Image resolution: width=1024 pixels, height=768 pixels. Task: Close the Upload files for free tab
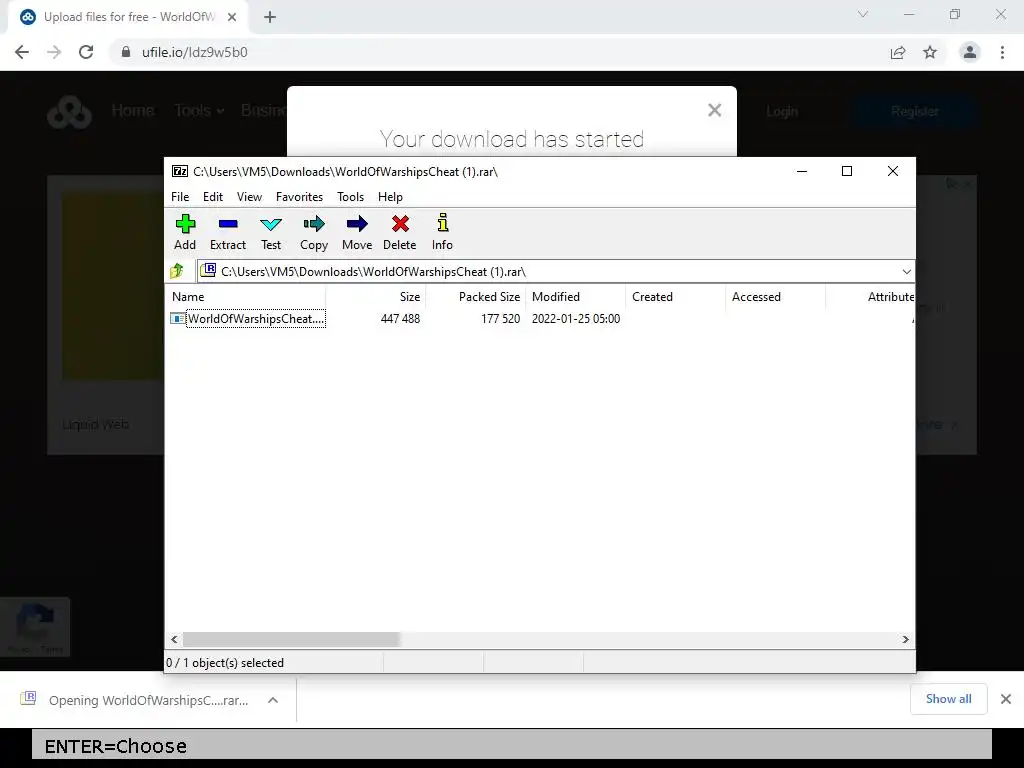pyautogui.click(x=232, y=17)
